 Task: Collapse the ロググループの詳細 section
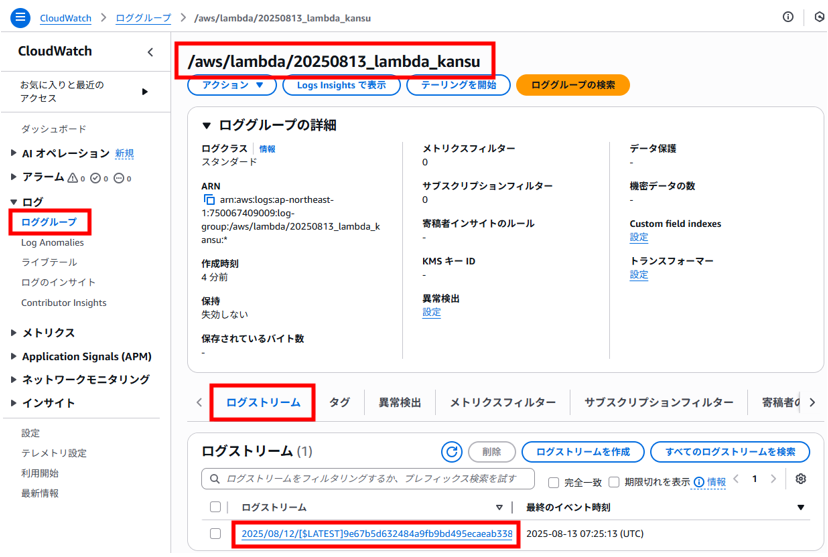(206, 126)
